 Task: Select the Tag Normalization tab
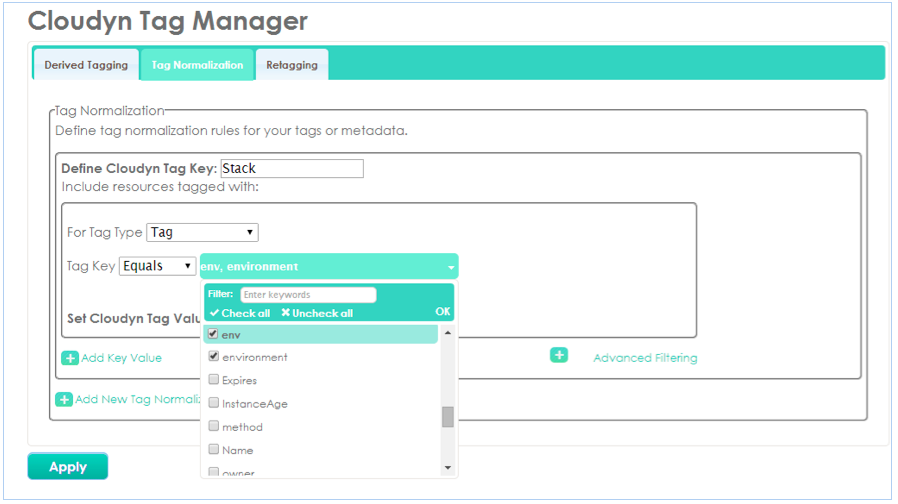(197, 65)
